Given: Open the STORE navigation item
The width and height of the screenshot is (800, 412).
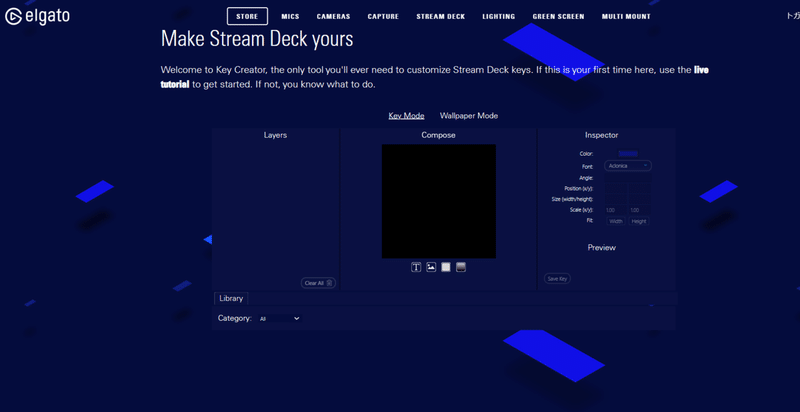Looking at the screenshot, I should click(247, 16).
